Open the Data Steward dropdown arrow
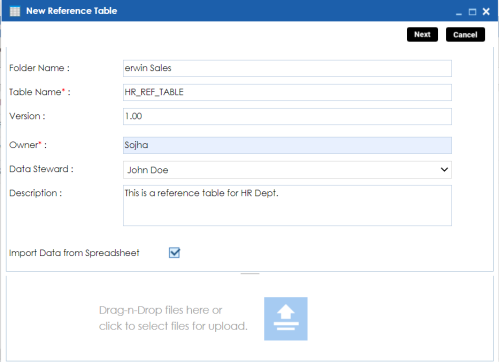499x364 pixels. click(444, 170)
